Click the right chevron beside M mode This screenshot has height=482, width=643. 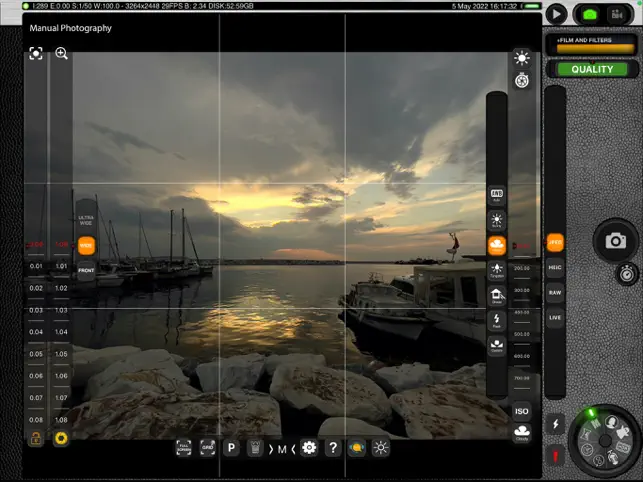tap(293, 448)
